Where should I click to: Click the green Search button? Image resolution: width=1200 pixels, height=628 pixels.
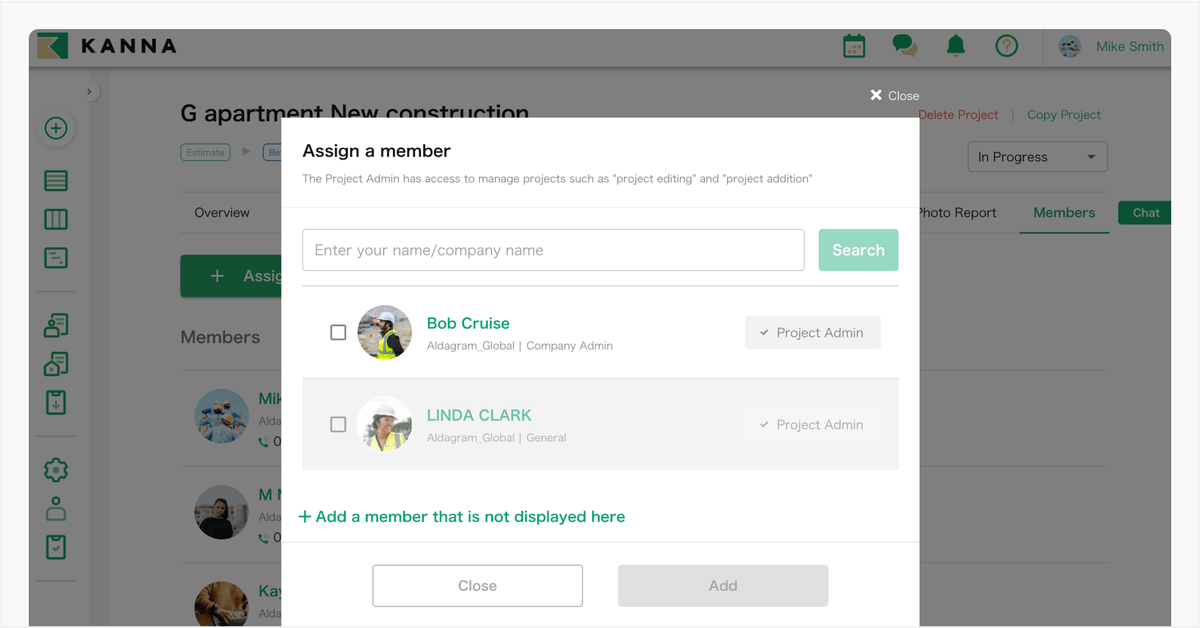[x=858, y=250]
